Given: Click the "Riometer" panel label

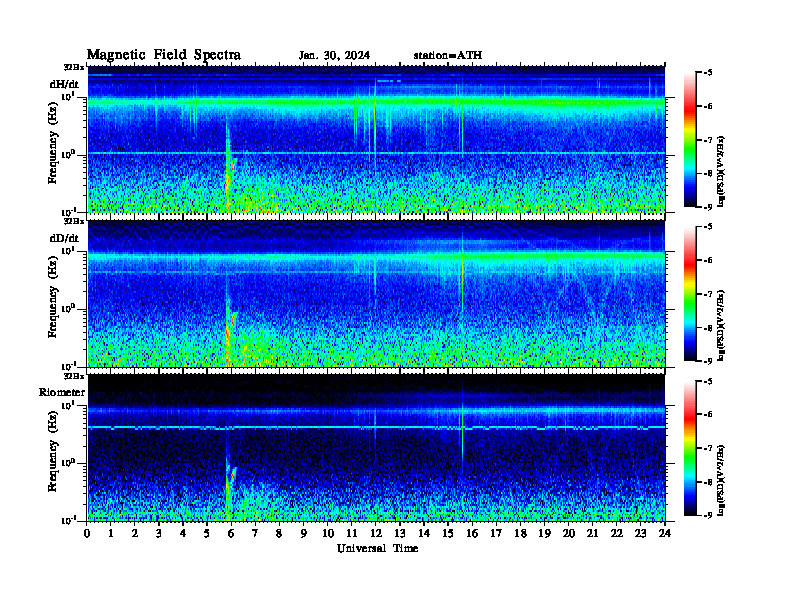Looking at the screenshot, I should point(62,392).
